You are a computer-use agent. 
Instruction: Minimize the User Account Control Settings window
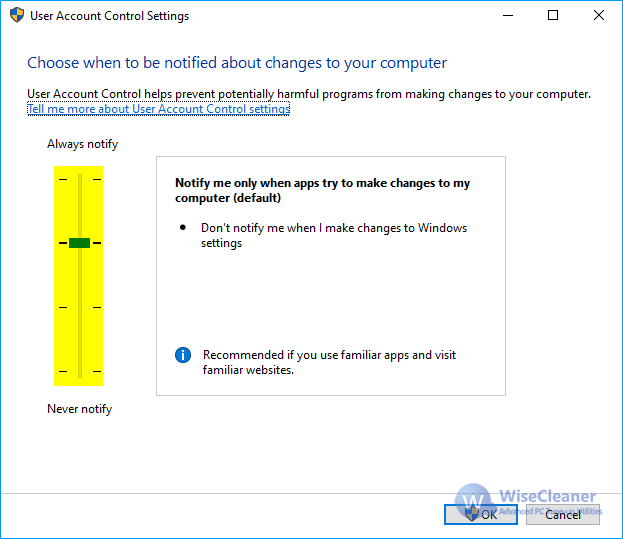[508, 15]
